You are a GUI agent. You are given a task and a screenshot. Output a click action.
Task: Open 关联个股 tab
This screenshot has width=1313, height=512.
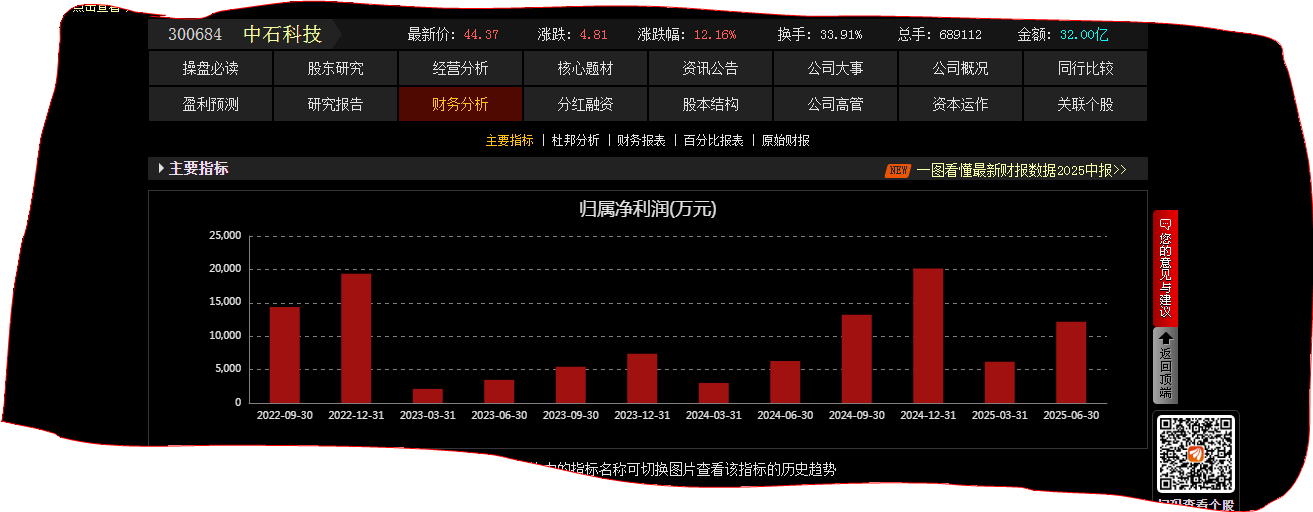pyautogui.click(x=1086, y=104)
